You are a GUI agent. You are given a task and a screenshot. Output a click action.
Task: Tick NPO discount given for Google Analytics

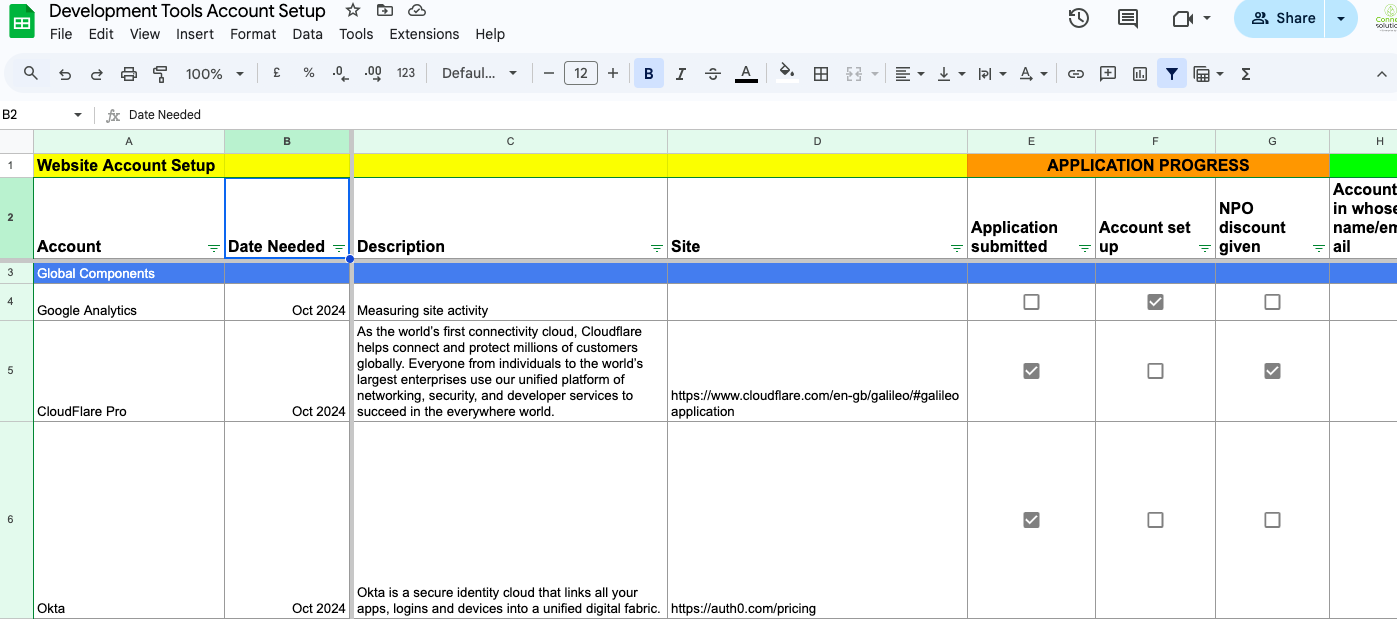coord(1272,302)
